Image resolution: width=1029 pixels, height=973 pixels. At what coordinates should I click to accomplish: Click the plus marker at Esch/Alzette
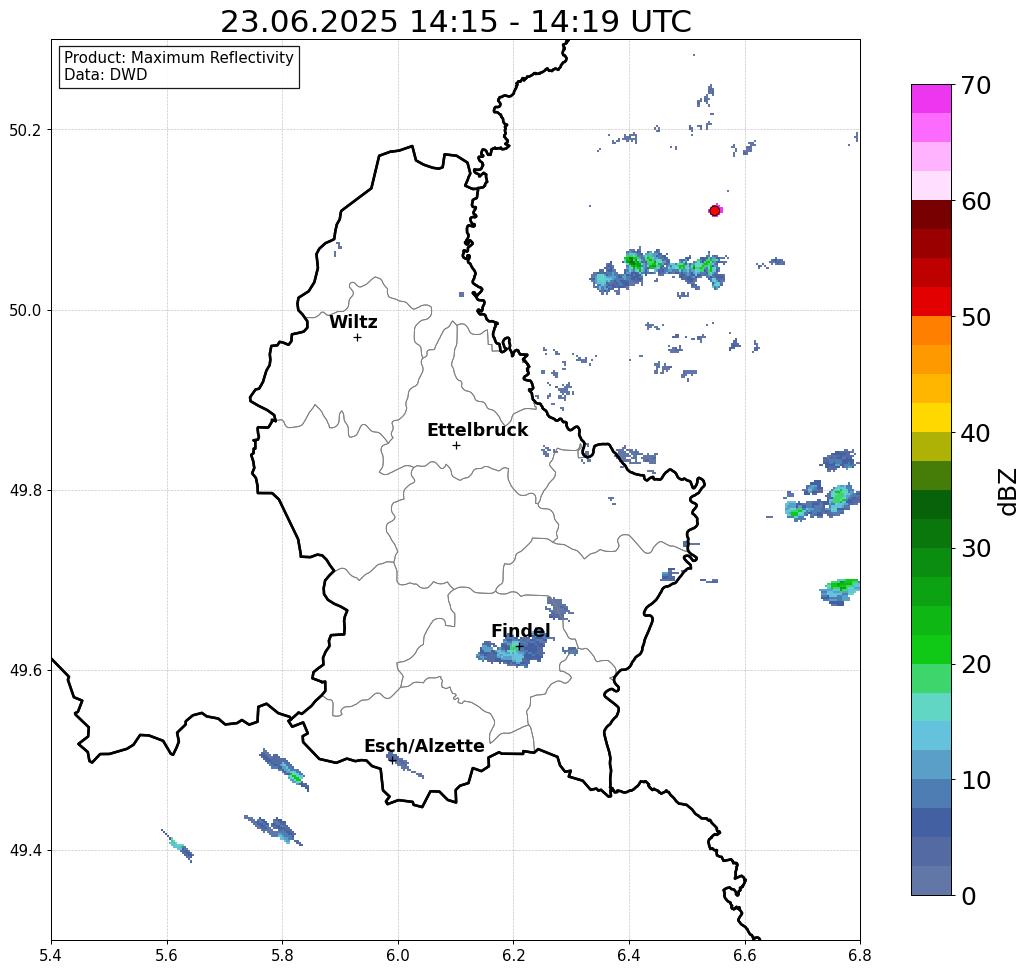tap(392, 760)
